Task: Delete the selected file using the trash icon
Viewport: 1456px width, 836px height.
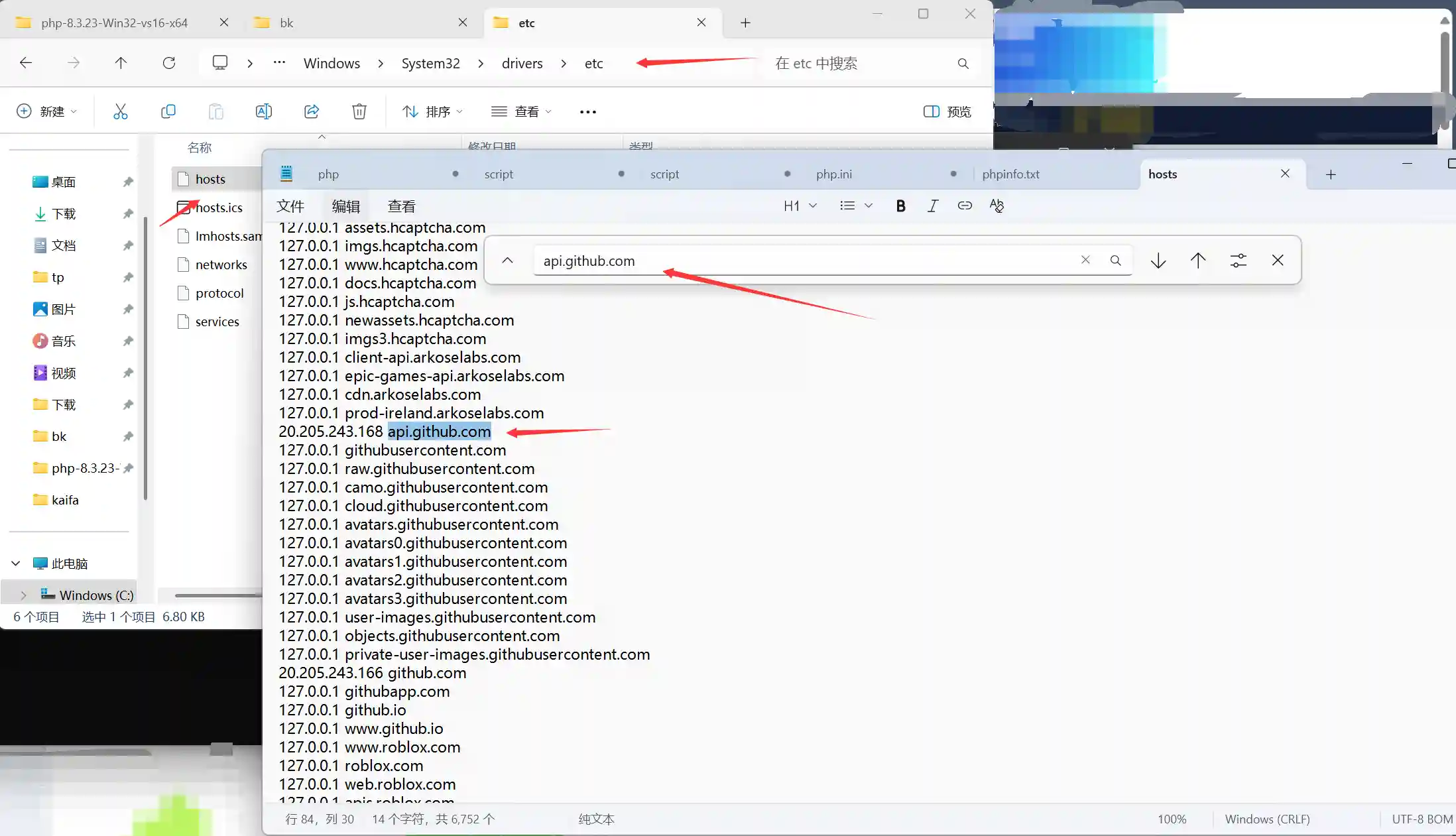Action: point(359,111)
